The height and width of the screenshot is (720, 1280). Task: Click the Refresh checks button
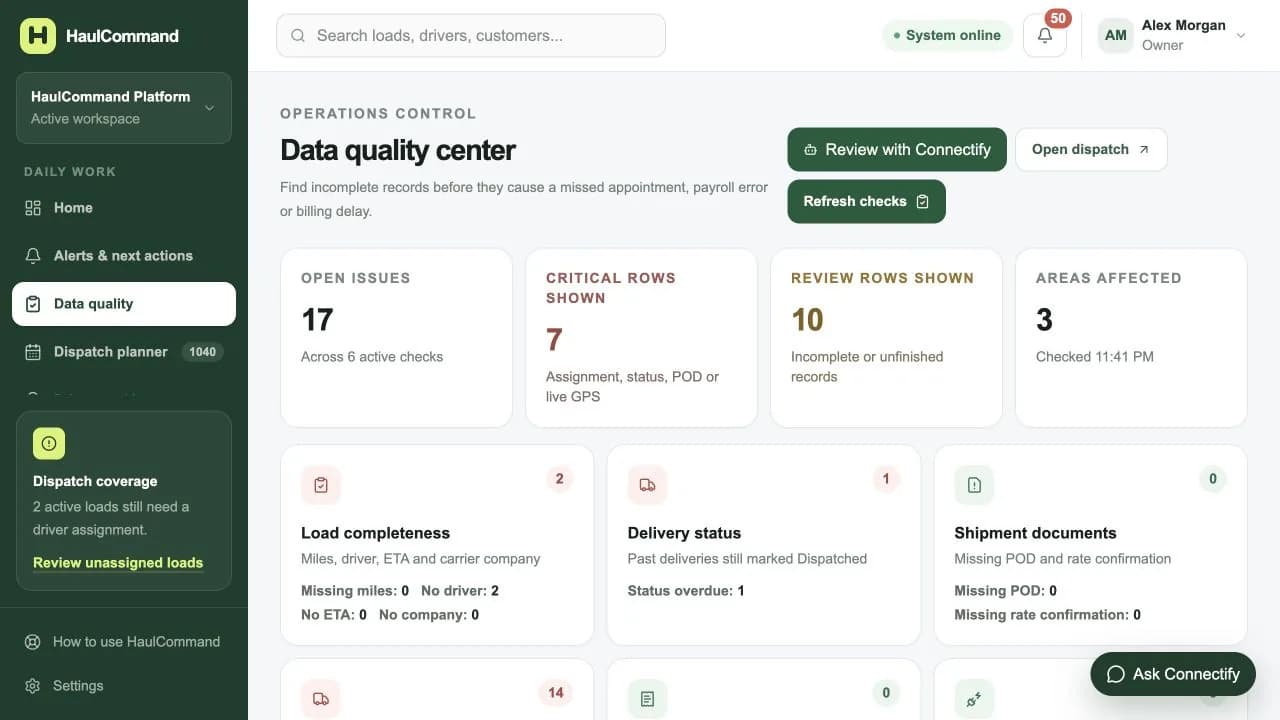[x=867, y=201]
